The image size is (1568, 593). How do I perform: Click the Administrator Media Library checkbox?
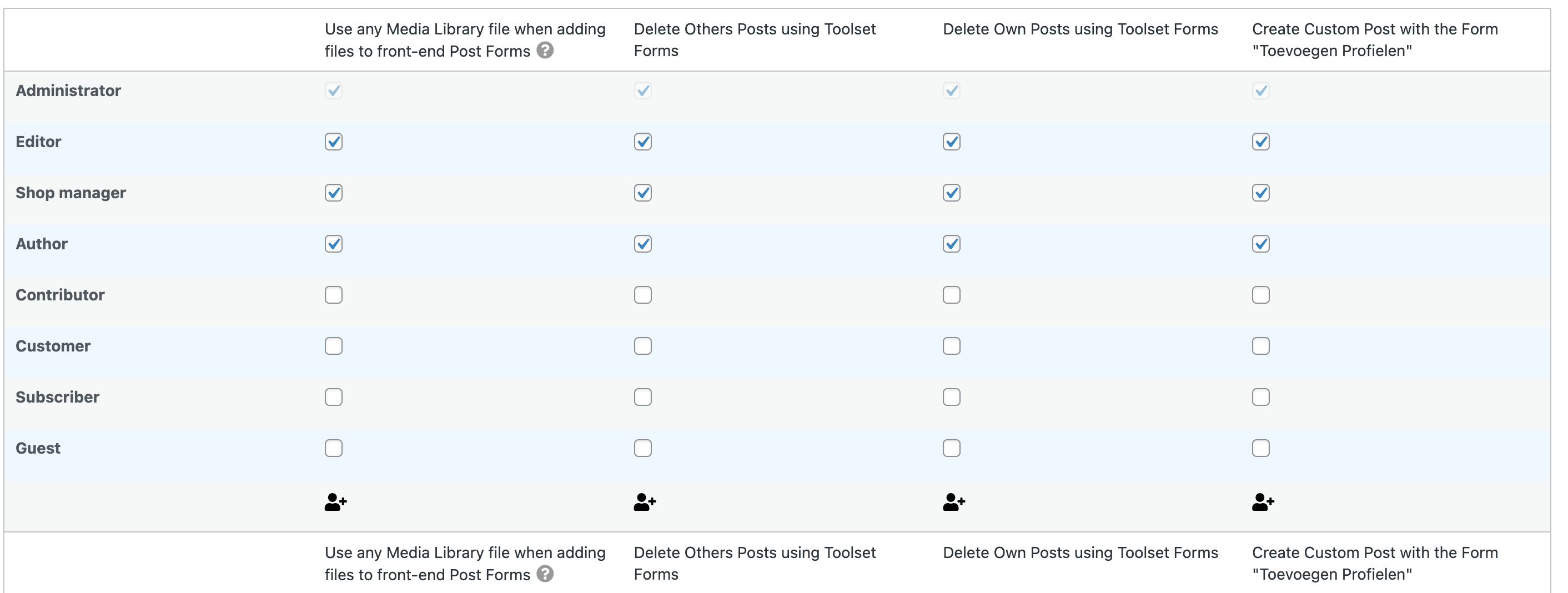(334, 91)
